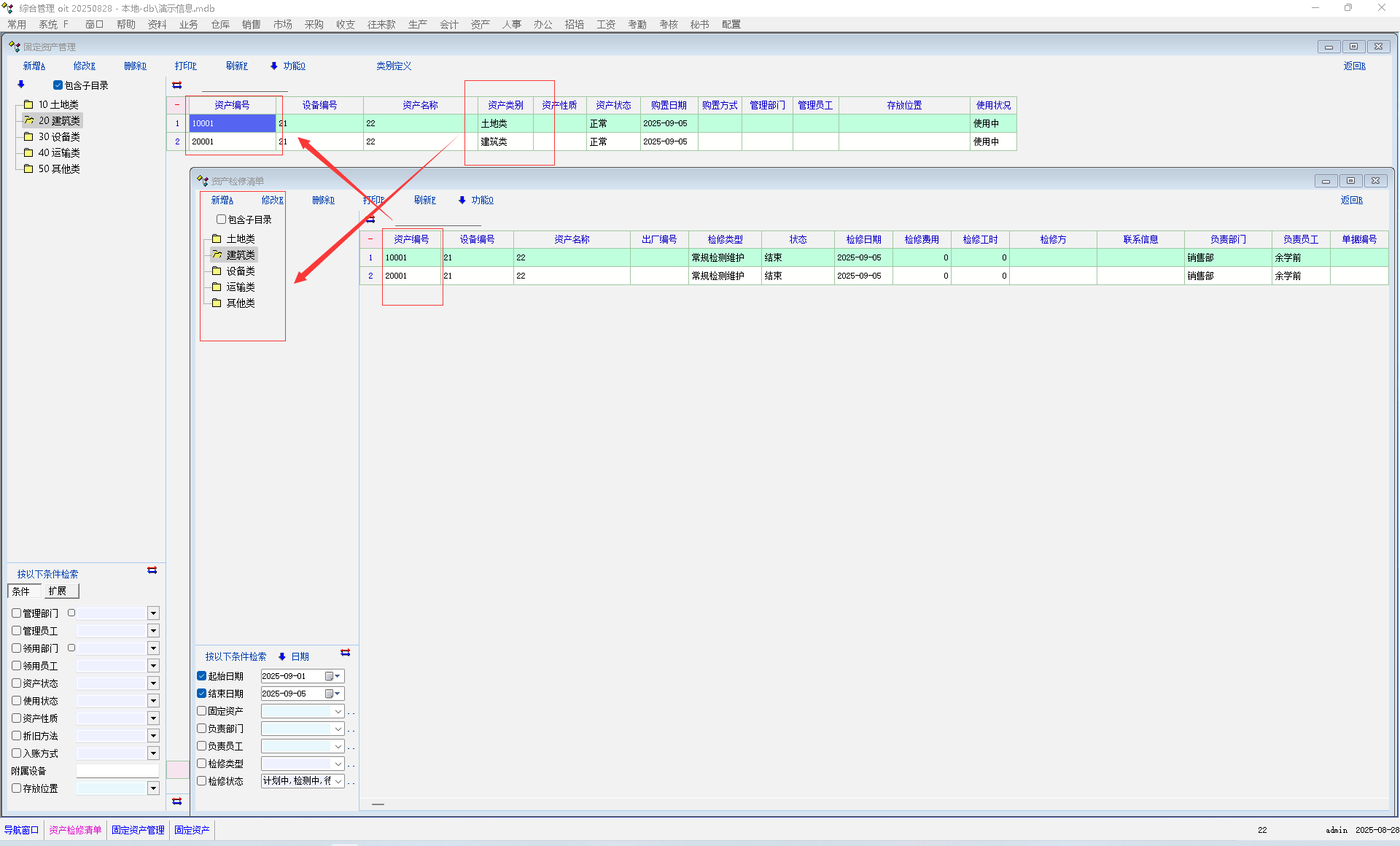1400x846 pixels.
Task: Click swap-arrows icon beside left 按以下条件检索
Action: (152, 570)
